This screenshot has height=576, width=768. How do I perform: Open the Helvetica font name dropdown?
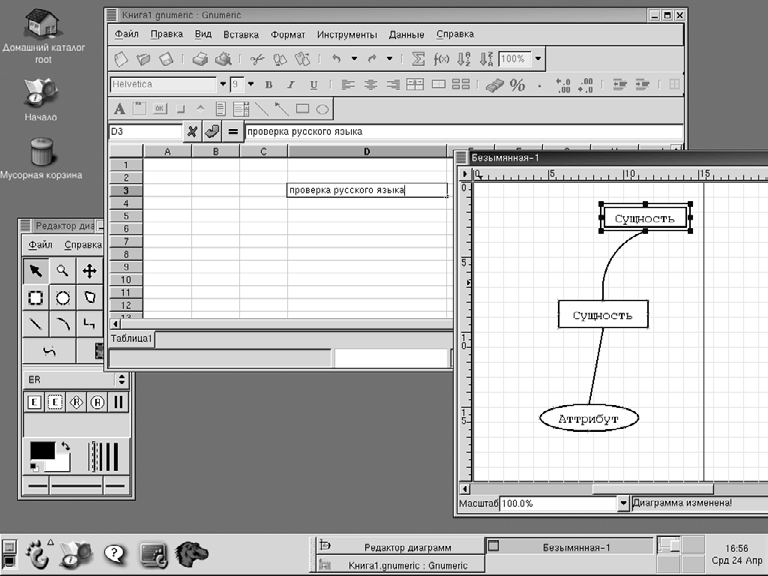[223, 85]
